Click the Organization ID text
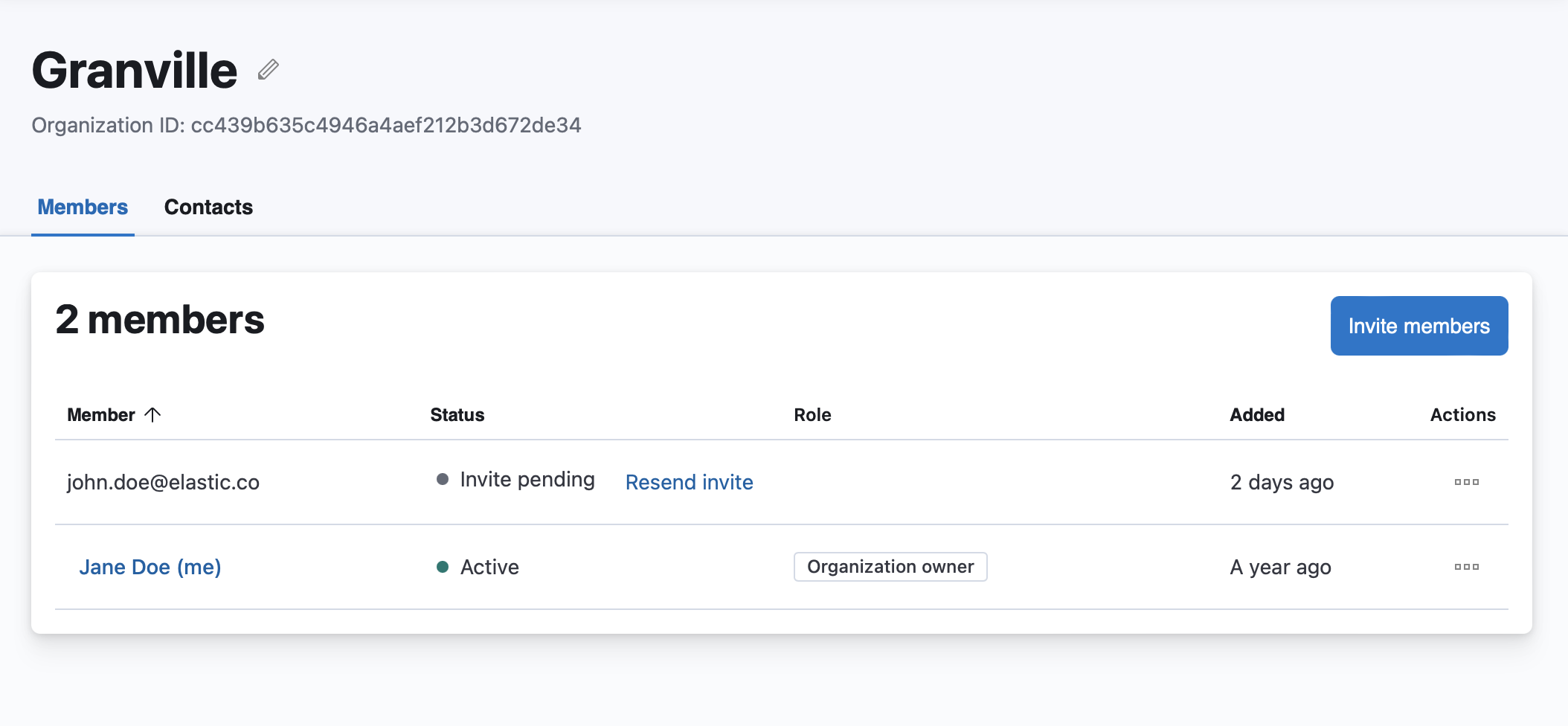The width and height of the screenshot is (1568, 726). click(306, 125)
